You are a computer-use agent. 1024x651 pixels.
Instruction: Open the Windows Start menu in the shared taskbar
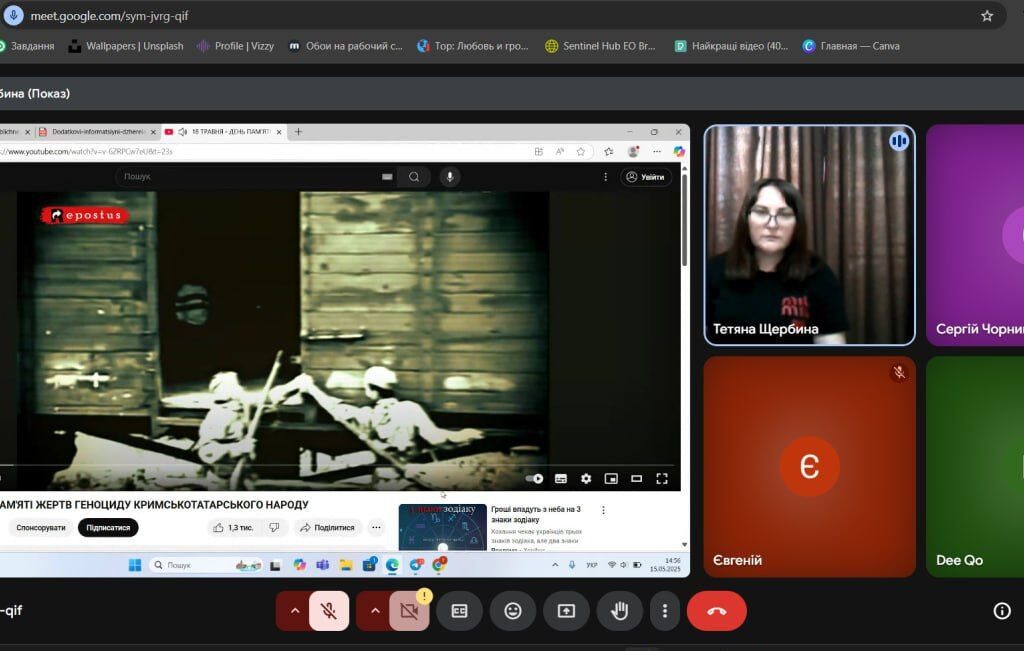click(135, 565)
